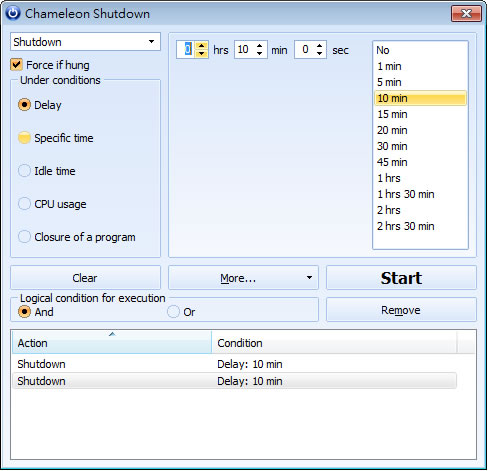Viewport: 488px width, 471px height.
Task: Select '5 min' delay preset
Action: (420, 82)
